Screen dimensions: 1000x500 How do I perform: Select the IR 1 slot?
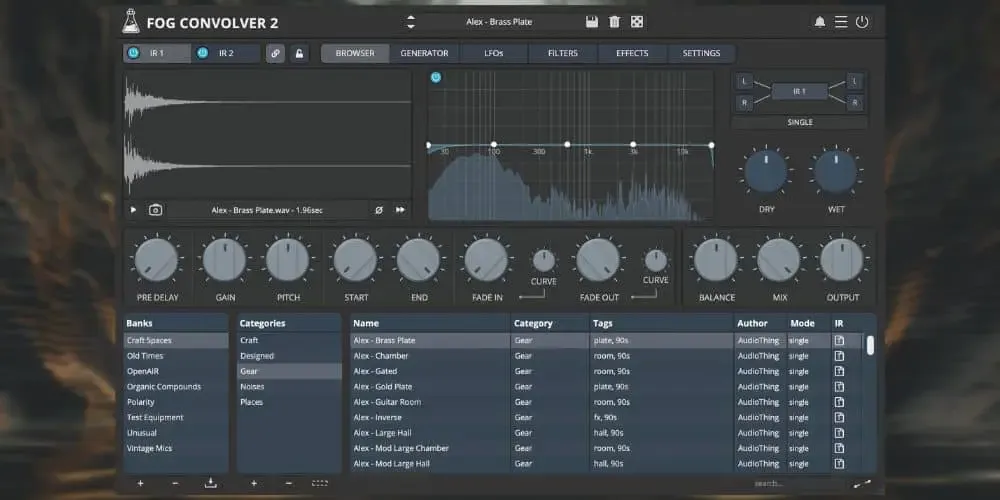click(157, 53)
